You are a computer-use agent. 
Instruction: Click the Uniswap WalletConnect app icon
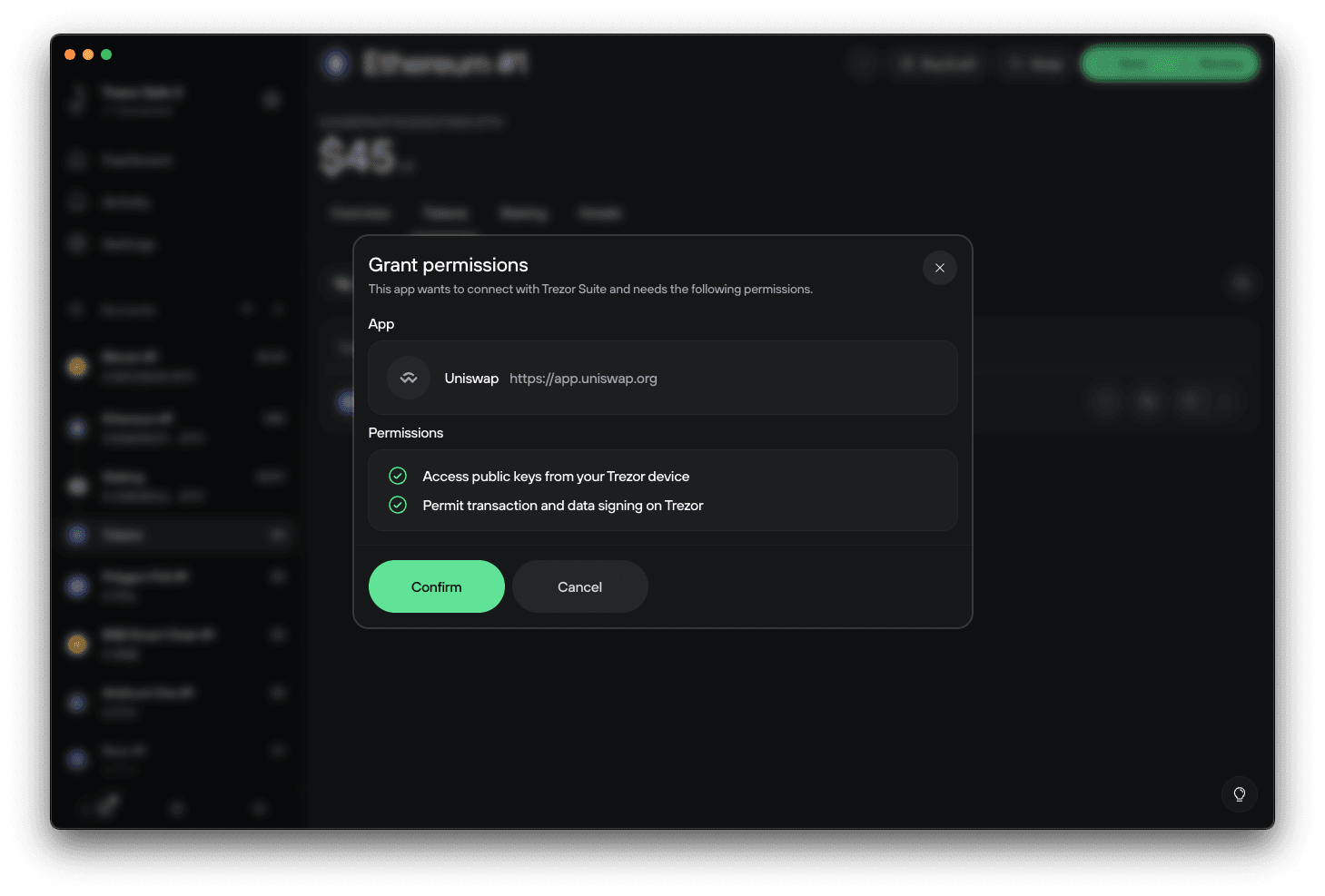(x=409, y=378)
